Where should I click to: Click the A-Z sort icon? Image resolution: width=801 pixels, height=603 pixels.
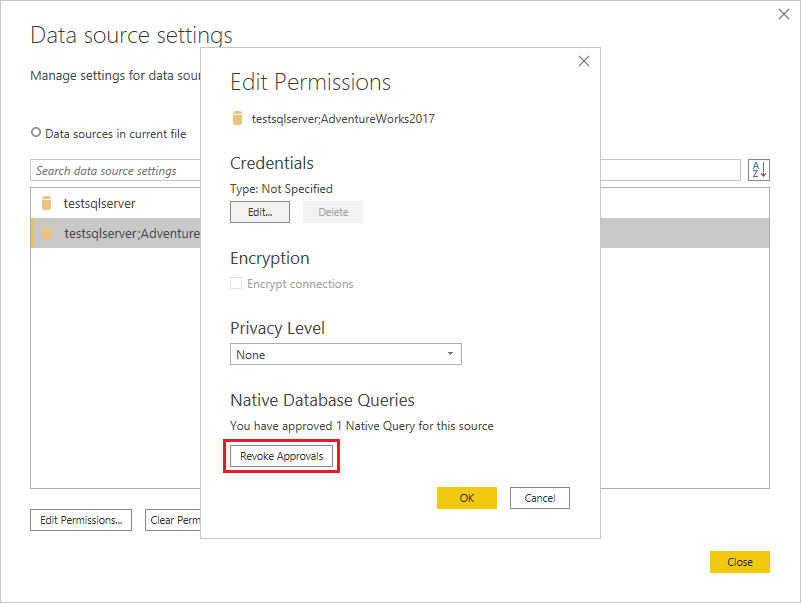coord(759,170)
